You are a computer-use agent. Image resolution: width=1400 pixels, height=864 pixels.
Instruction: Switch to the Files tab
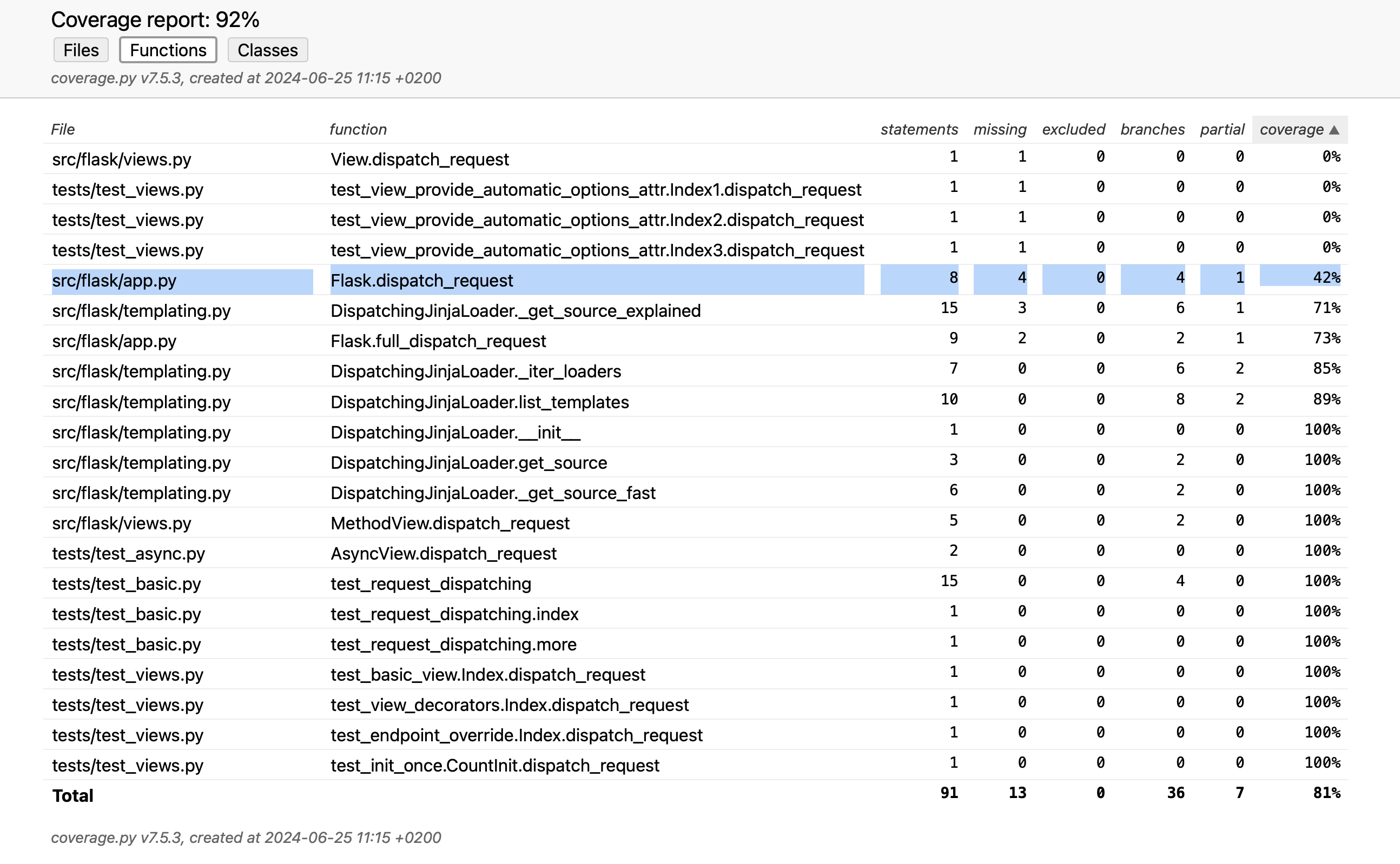pyautogui.click(x=81, y=50)
